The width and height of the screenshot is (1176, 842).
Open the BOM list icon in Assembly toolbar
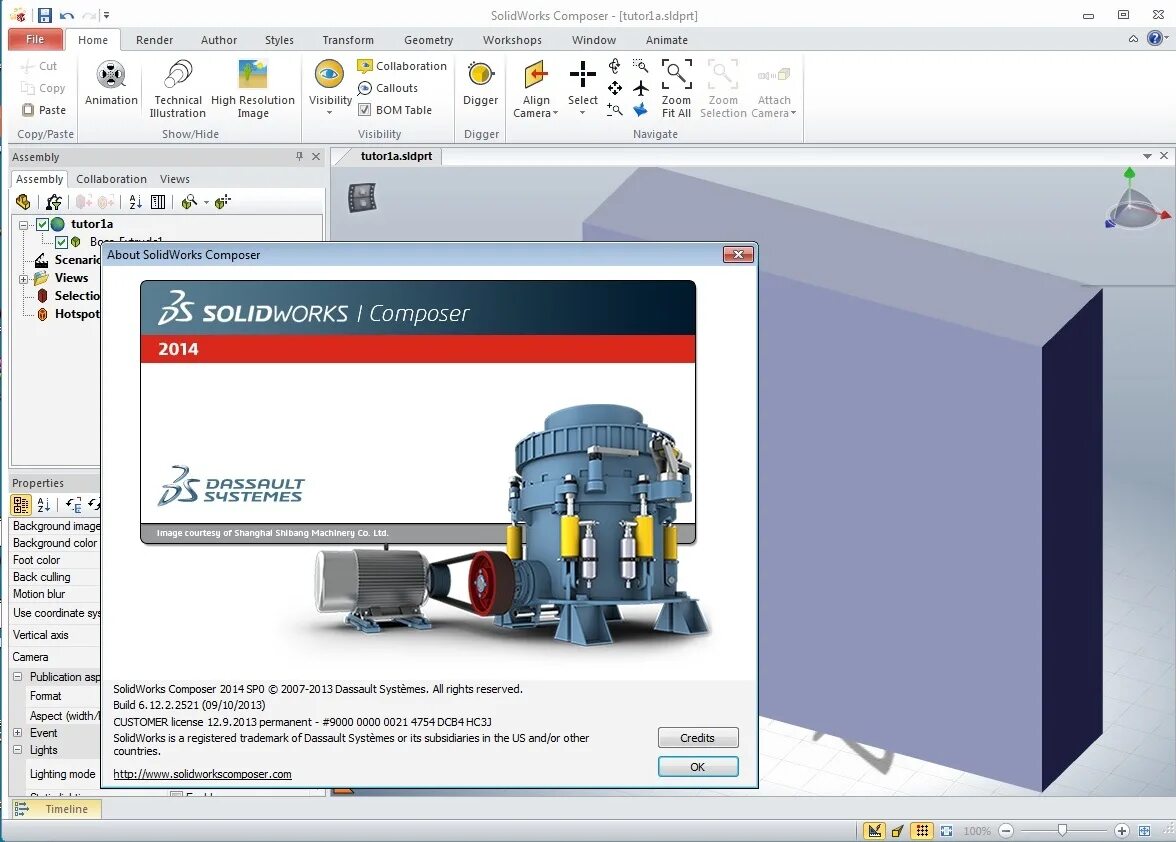[157, 202]
